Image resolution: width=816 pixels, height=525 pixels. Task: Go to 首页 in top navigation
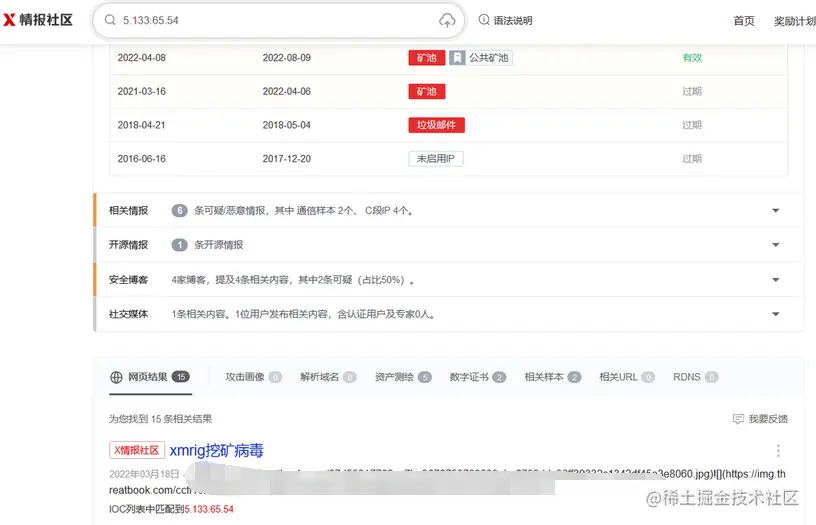pyautogui.click(x=744, y=21)
